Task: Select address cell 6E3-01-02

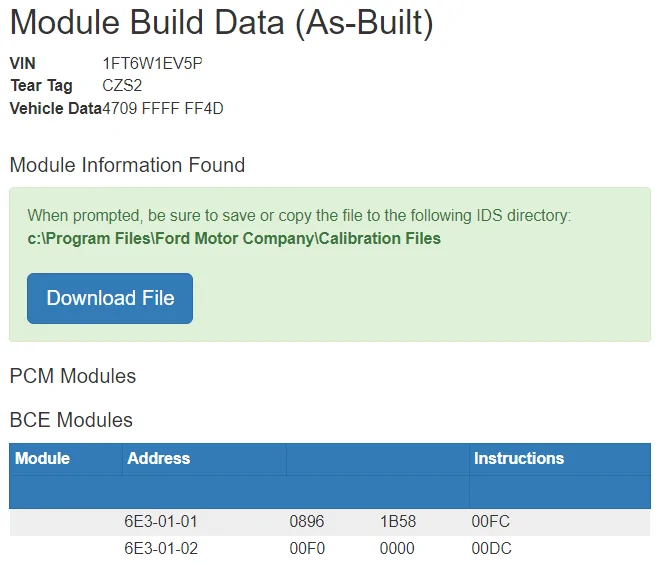Action: point(161,548)
